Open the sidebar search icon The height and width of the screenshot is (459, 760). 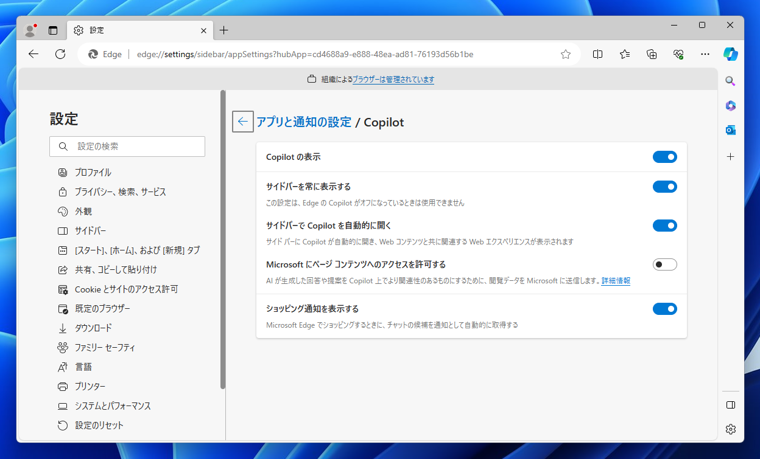coord(730,81)
